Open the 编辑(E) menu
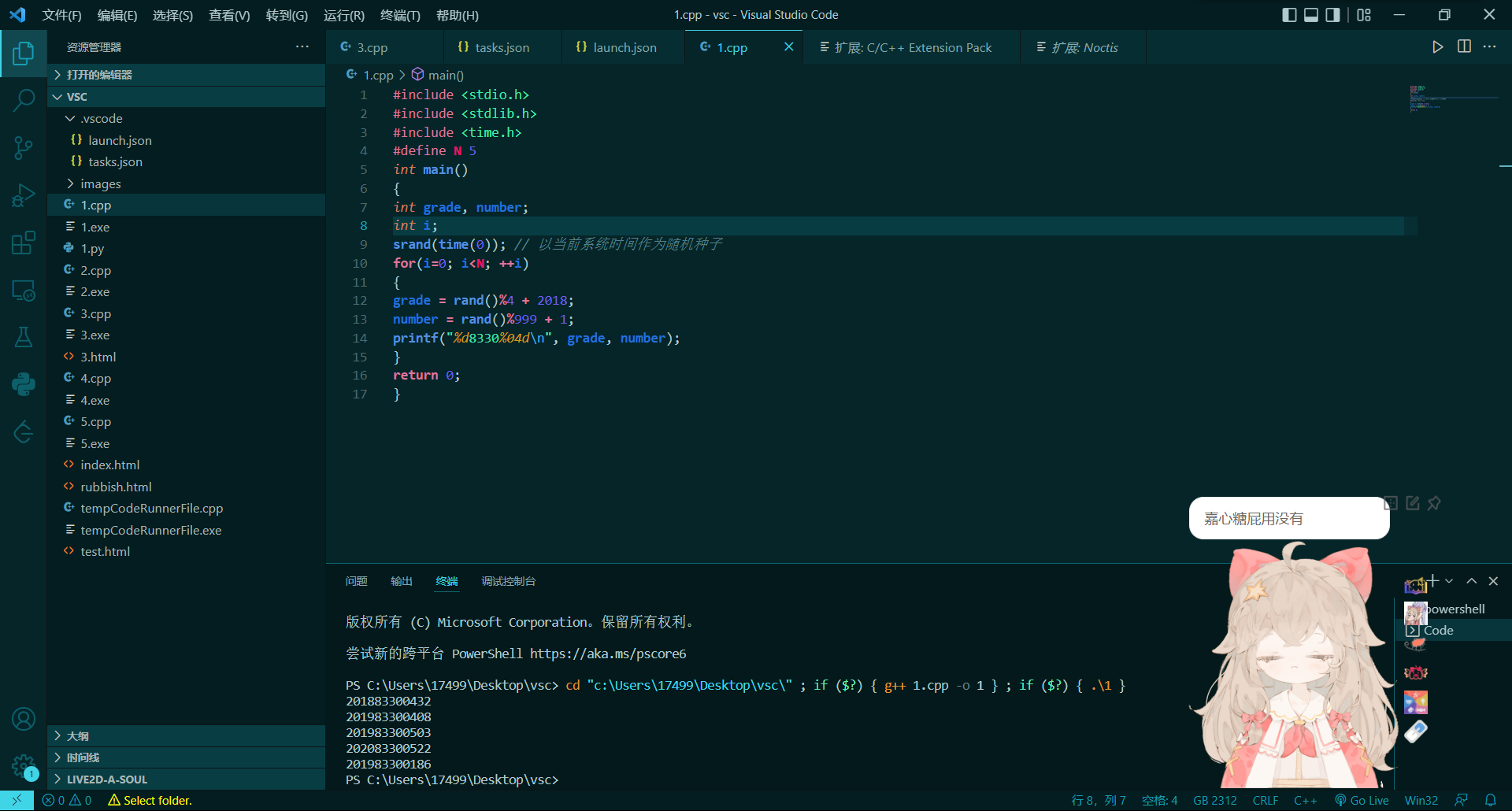Viewport: 1512px width, 811px height. tap(117, 15)
